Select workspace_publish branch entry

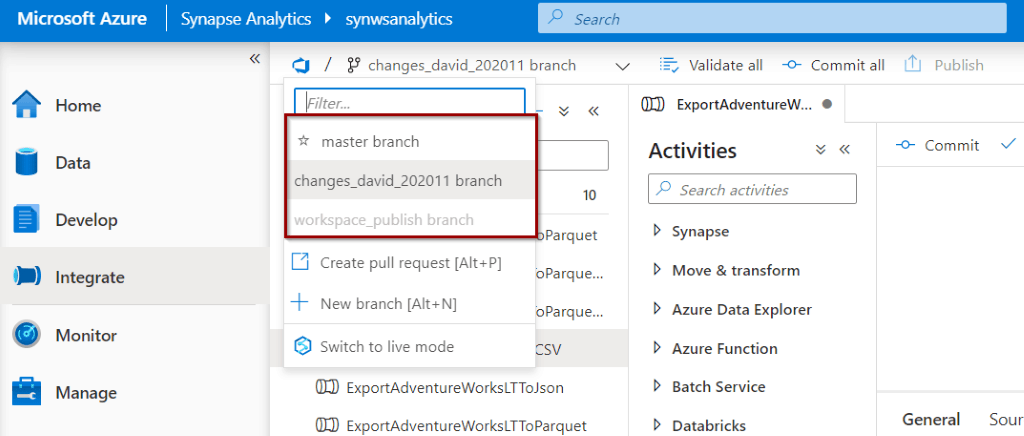[x=411, y=219]
